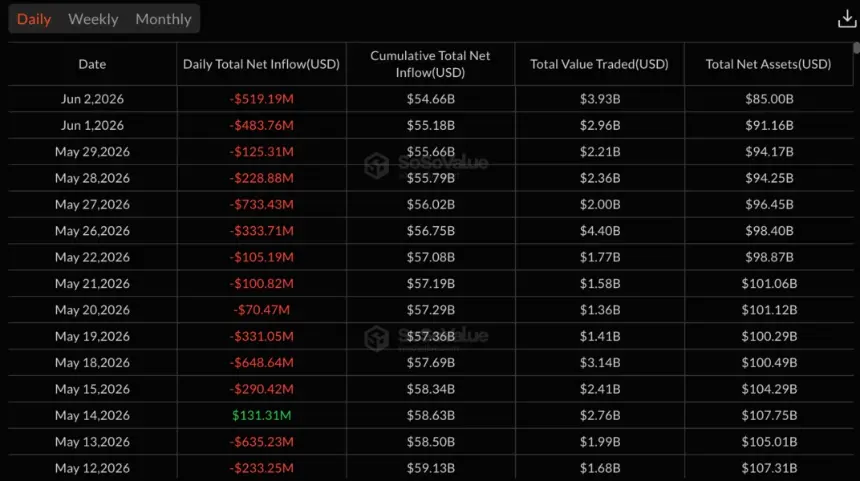
Task: Click Cumulative Total Net Inflow header
Action: pyautogui.click(x=431, y=64)
